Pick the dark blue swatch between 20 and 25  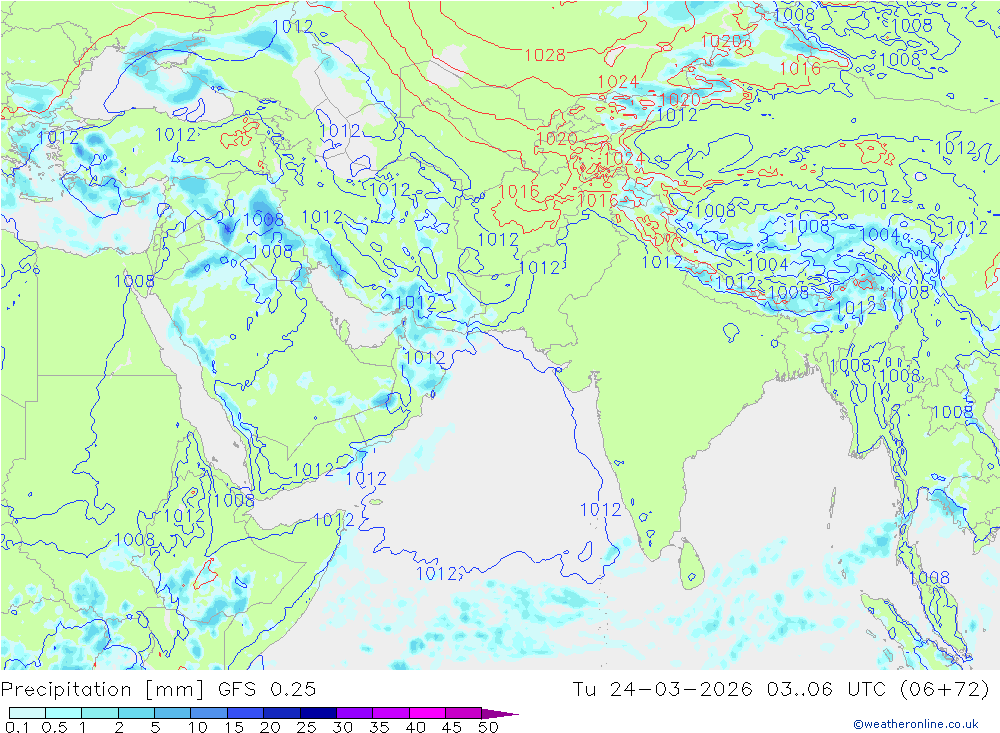[x=282, y=713]
